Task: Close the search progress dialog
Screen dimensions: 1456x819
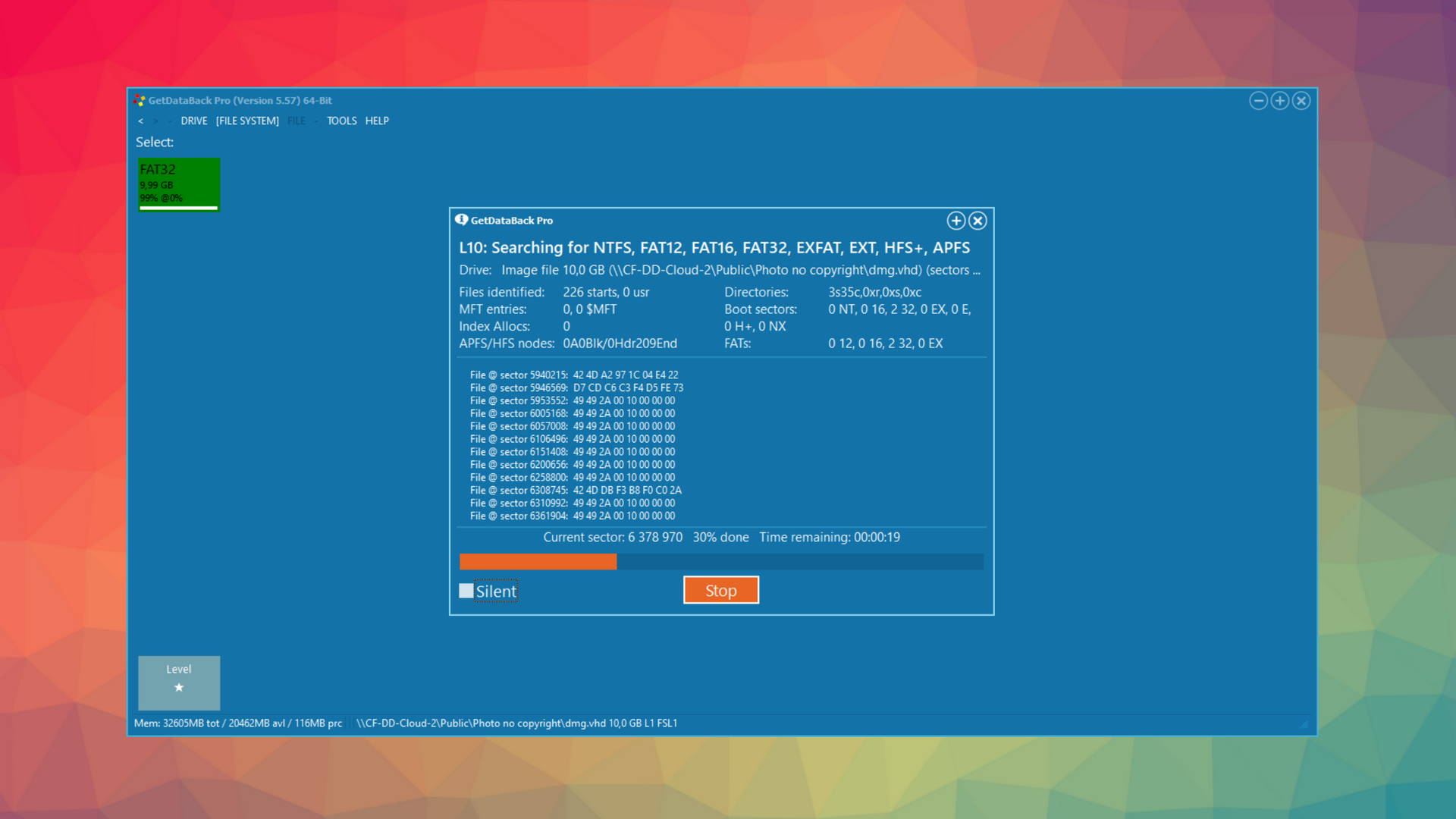Action: [978, 221]
